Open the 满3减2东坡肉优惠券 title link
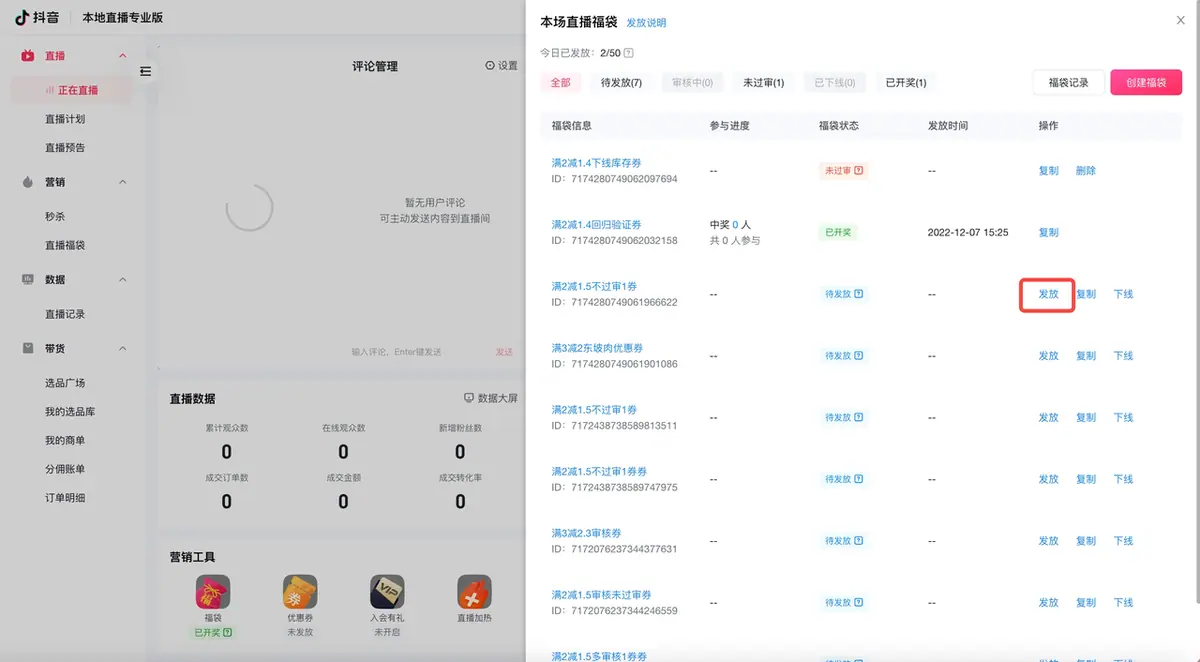 597,348
